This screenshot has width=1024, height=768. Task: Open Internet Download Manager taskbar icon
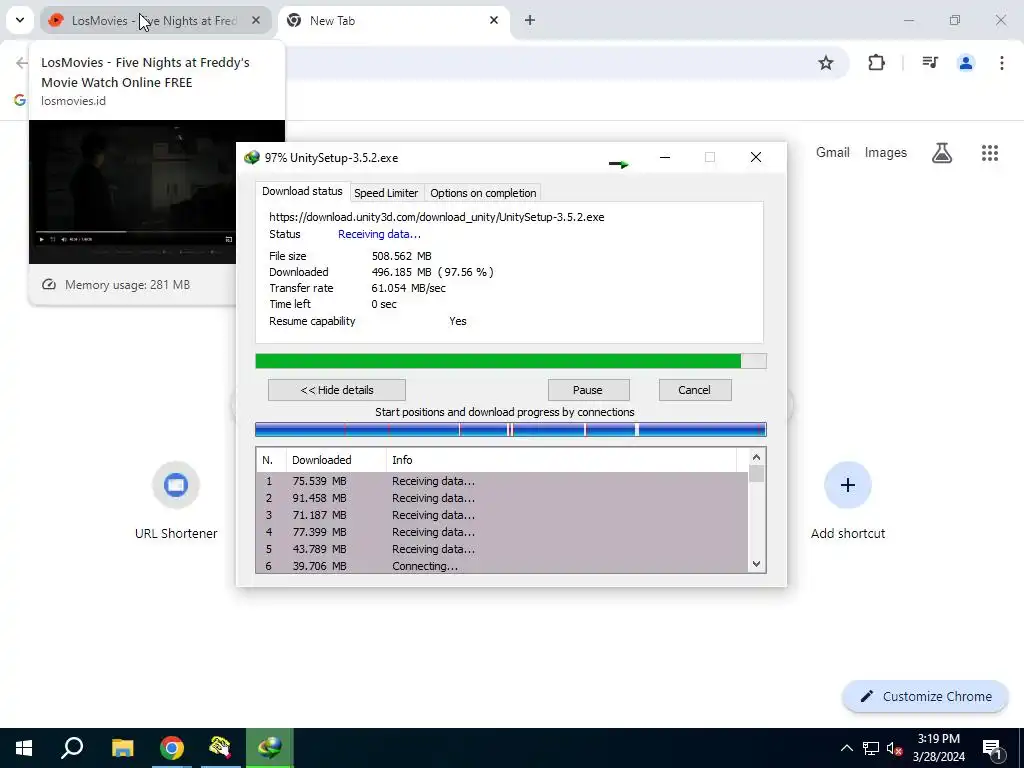click(x=270, y=748)
